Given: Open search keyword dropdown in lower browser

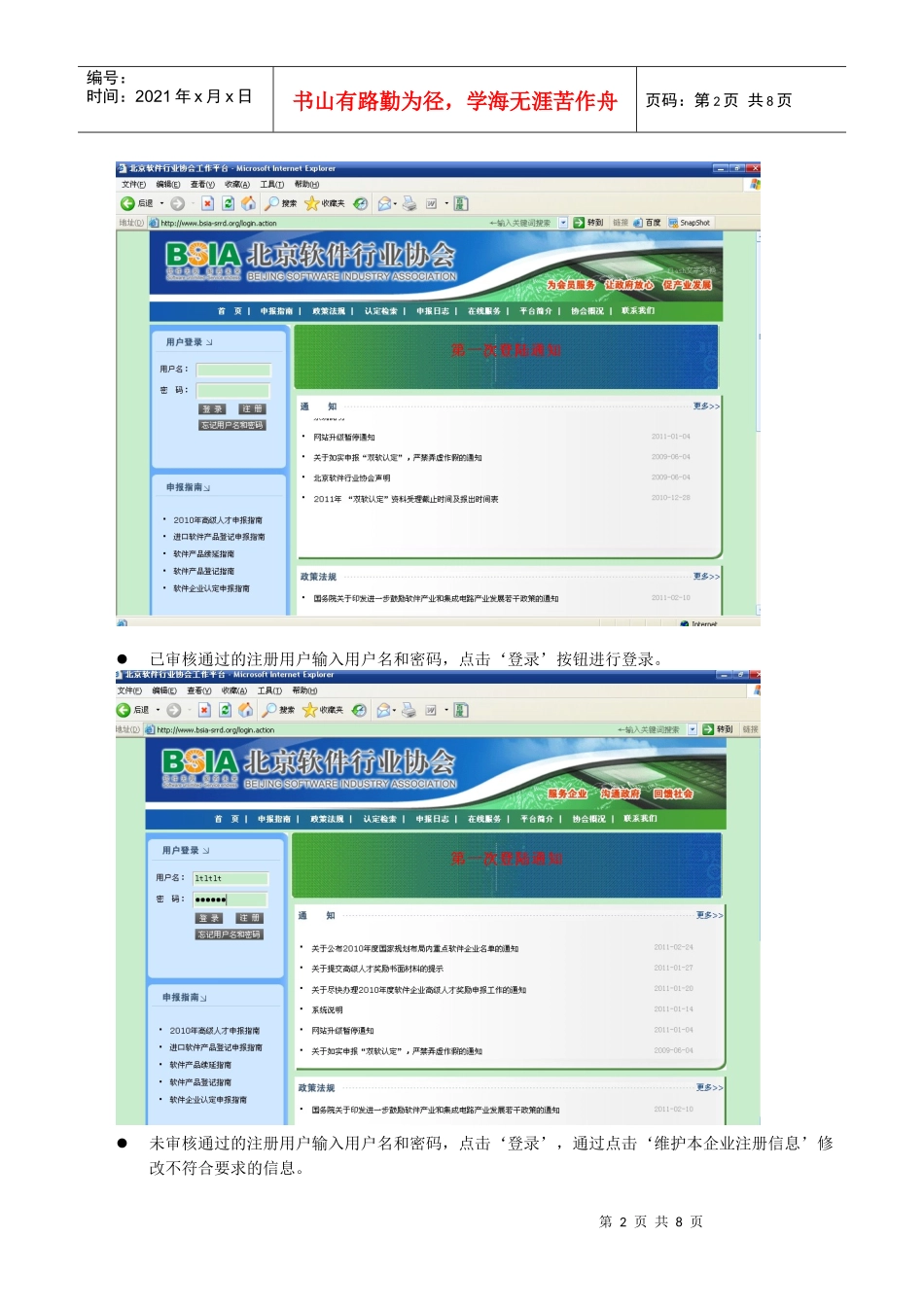Looking at the screenshot, I should coord(693,729).
